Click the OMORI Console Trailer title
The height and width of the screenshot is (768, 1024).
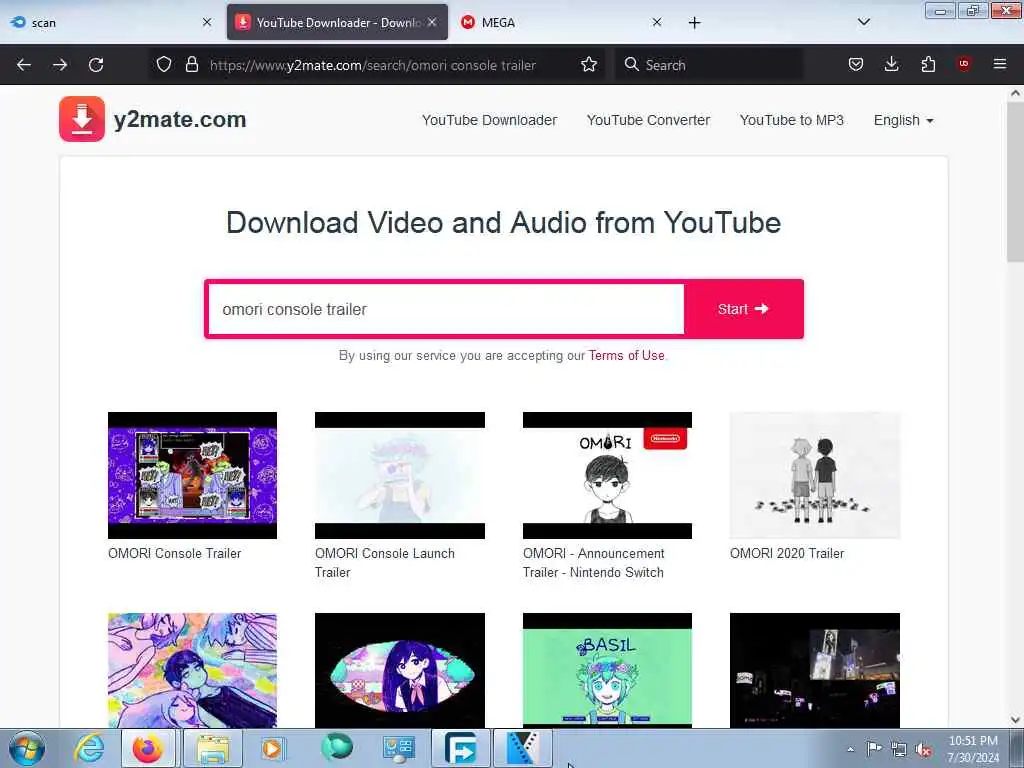tap(174, 553)
